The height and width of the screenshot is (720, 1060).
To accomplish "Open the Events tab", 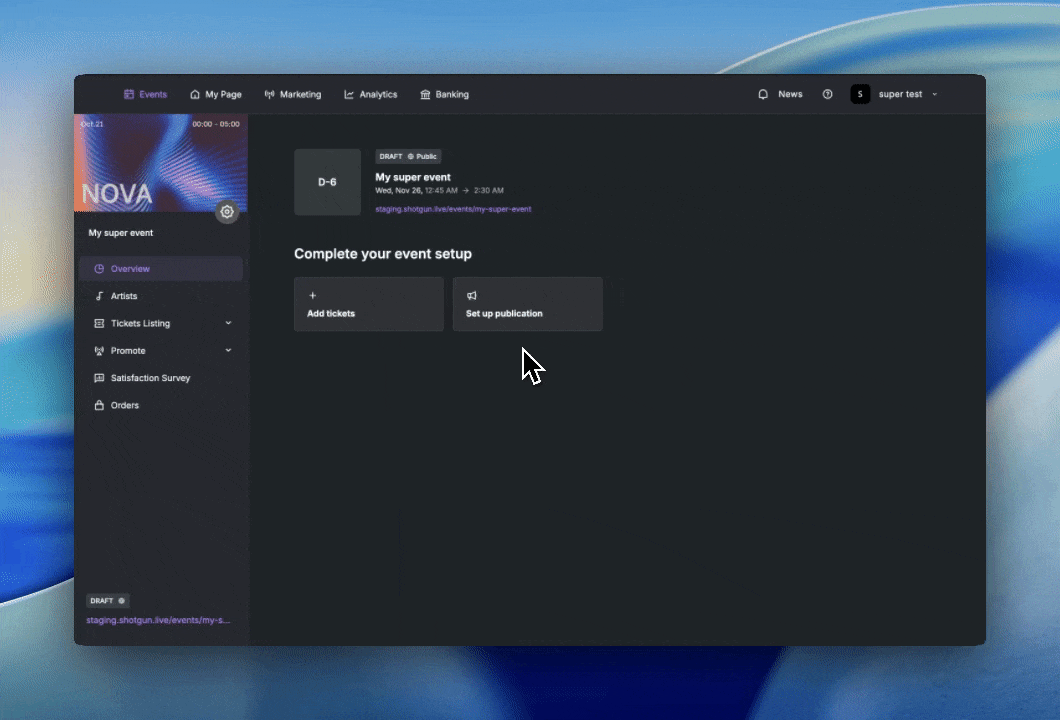I will pos(145,95).
